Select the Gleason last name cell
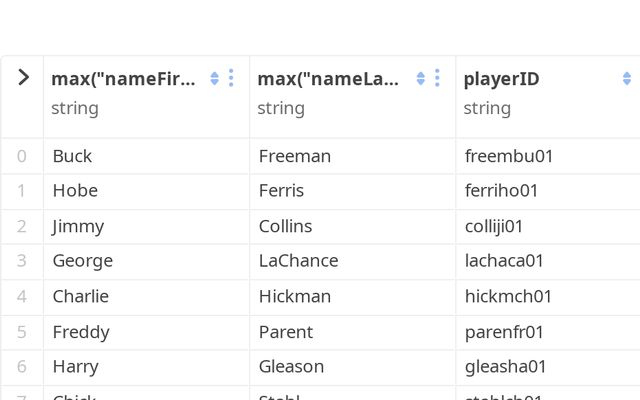 [x=291, y=366]
